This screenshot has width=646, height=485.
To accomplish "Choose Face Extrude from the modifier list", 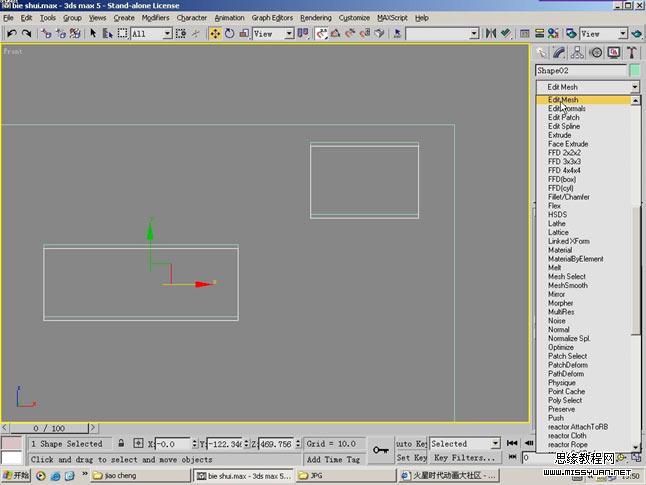I will (568, 144).
